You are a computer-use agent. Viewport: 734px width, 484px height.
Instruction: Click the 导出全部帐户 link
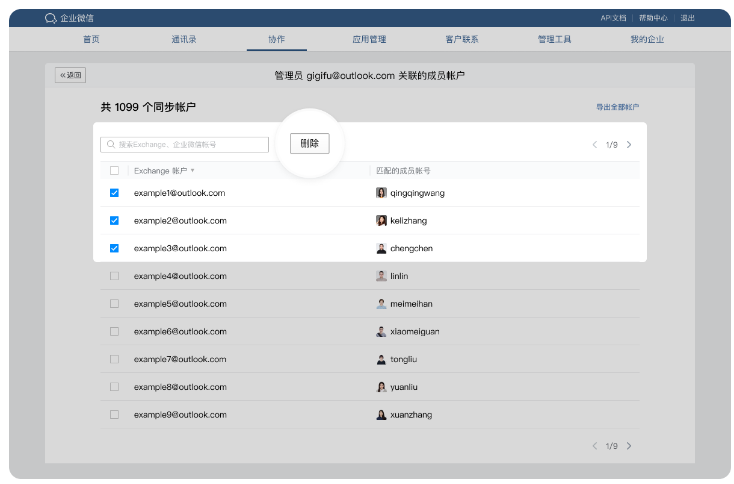pos(617,107)
